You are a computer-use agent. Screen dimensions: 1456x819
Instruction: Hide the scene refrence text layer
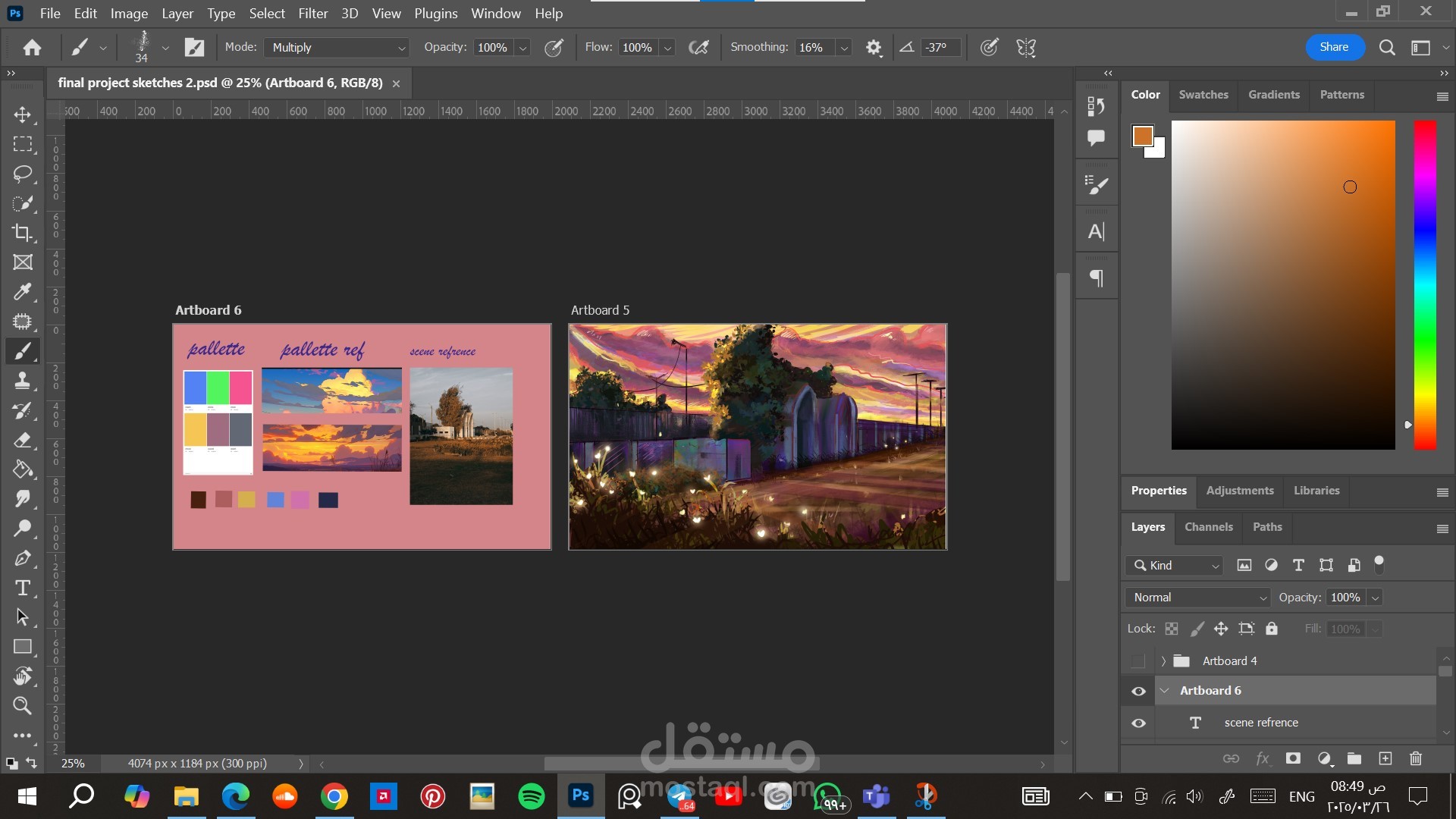pyautogui.click(x=1138, y=723)
